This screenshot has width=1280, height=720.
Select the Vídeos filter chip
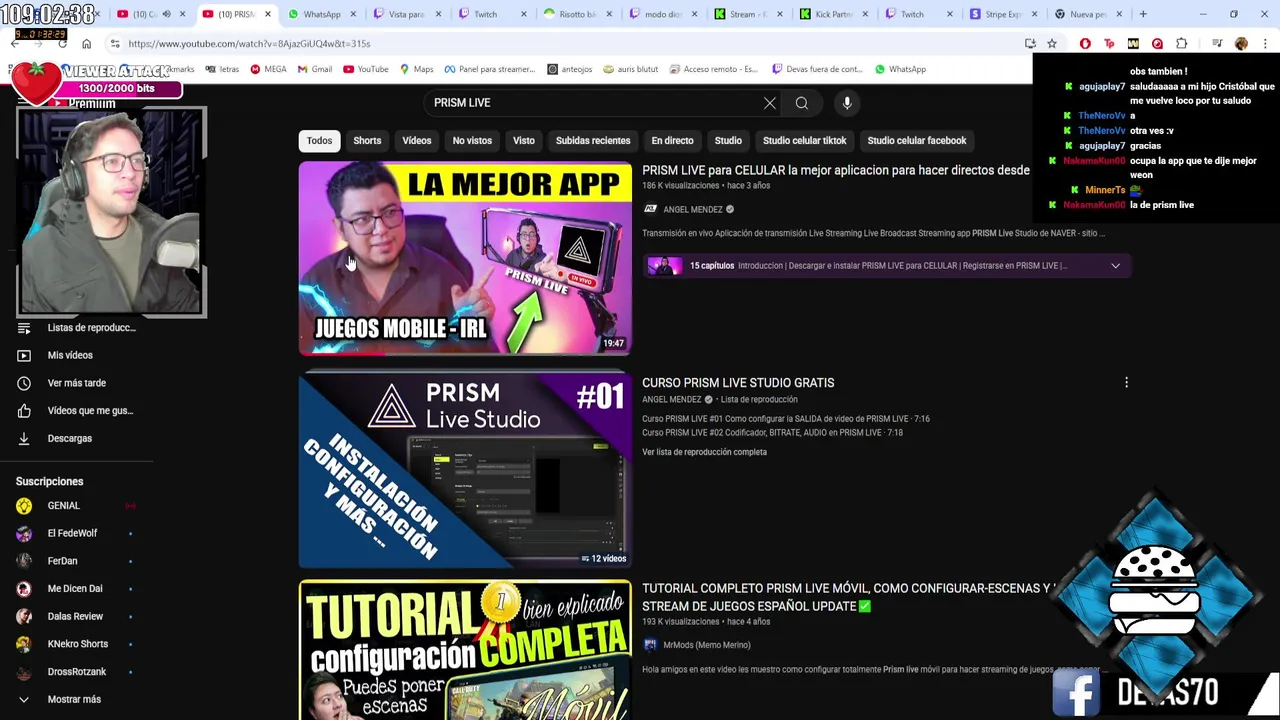417,141
